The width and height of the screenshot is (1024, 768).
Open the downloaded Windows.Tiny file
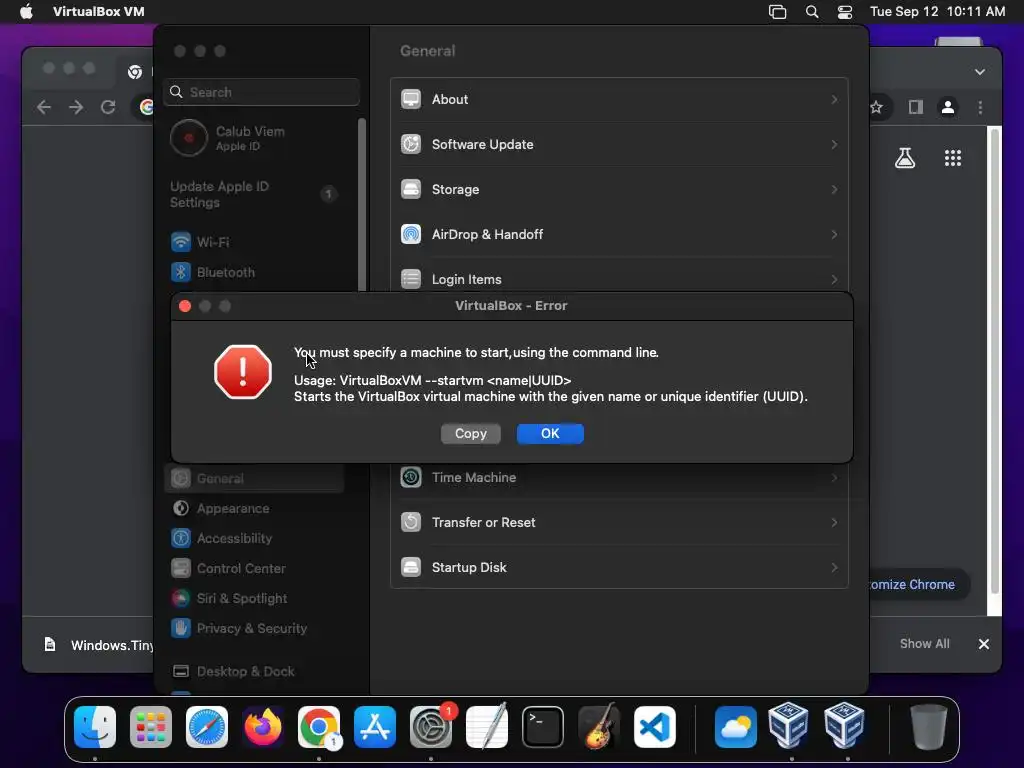pos(99,645)
